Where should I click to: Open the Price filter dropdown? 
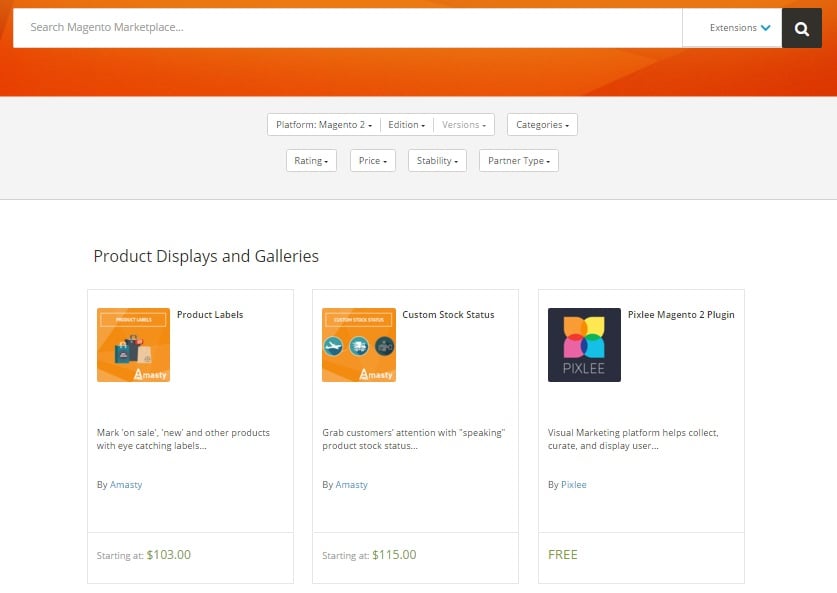click(373, 161)
